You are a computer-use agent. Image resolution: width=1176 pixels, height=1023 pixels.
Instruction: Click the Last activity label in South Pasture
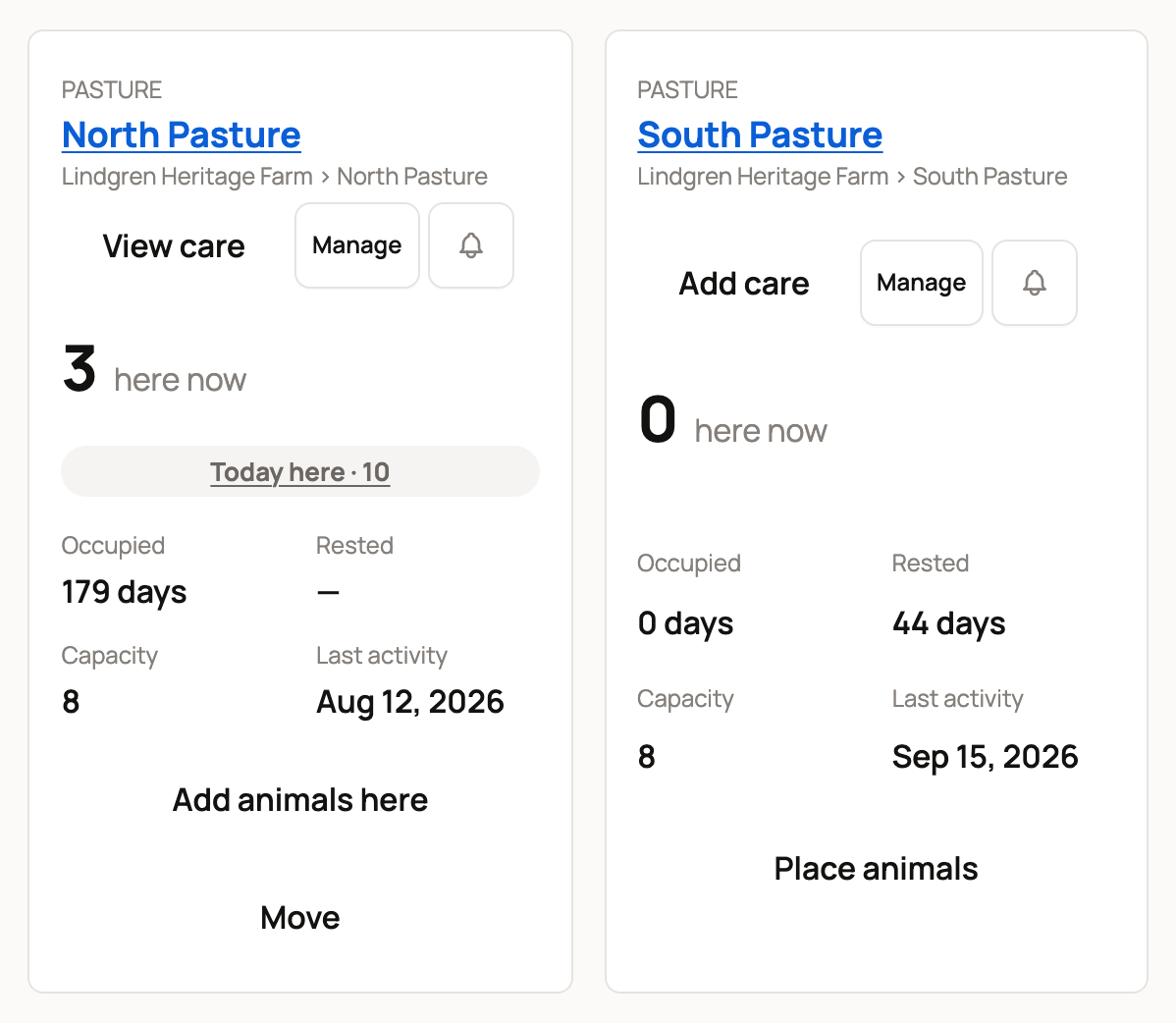(958, 699)
